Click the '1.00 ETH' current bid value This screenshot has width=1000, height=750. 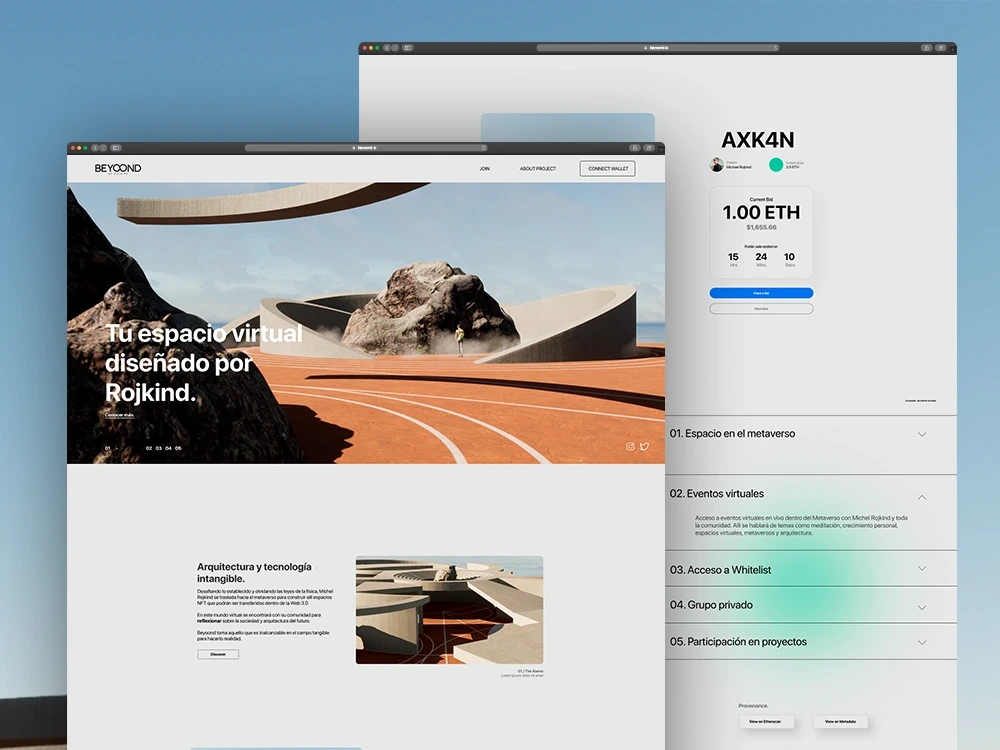coord(761,212)
